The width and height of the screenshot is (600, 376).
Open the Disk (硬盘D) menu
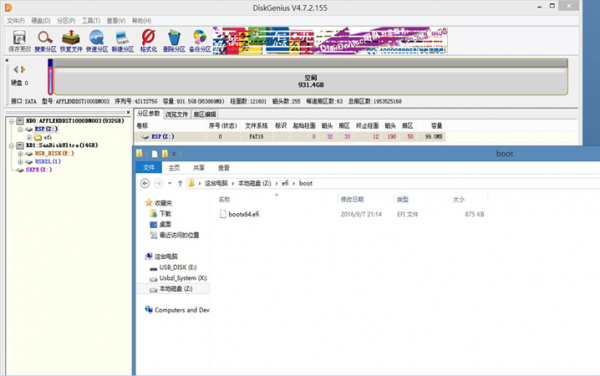41,21
